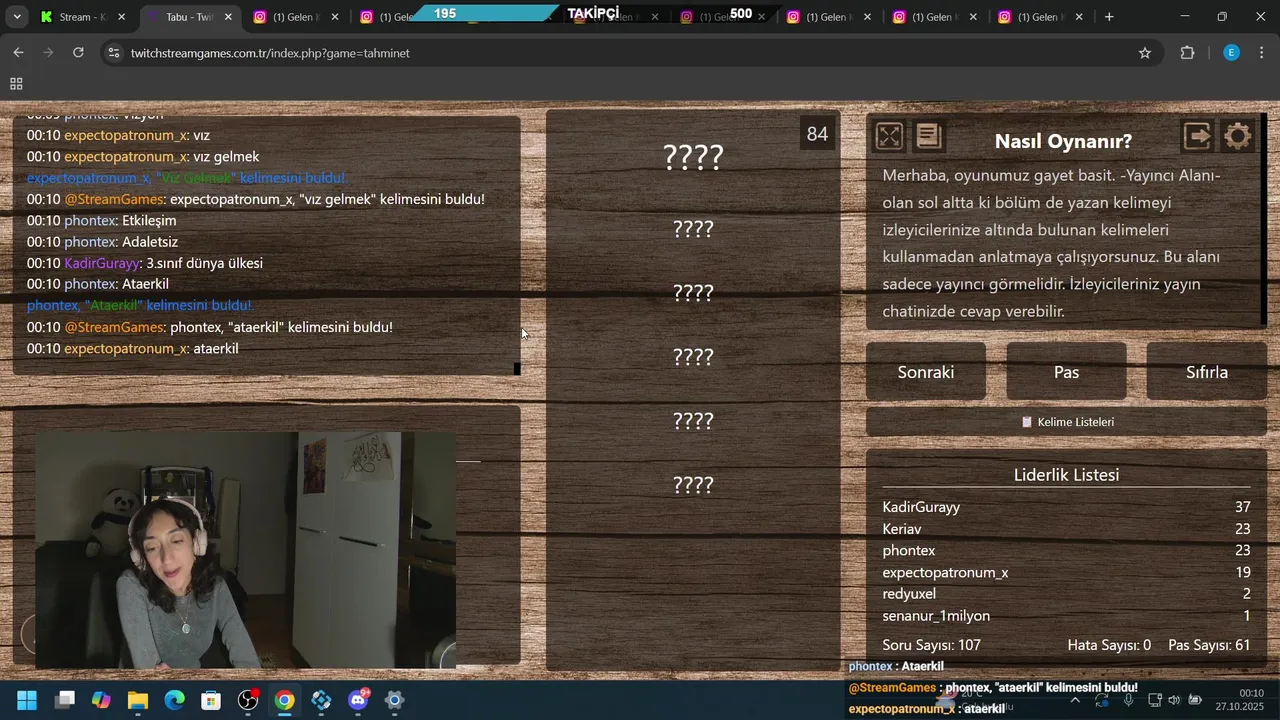Click Hata Sayısı: 0 stat
Image resolution: width=1280 pixels, height=720 pixels.
1109,645
